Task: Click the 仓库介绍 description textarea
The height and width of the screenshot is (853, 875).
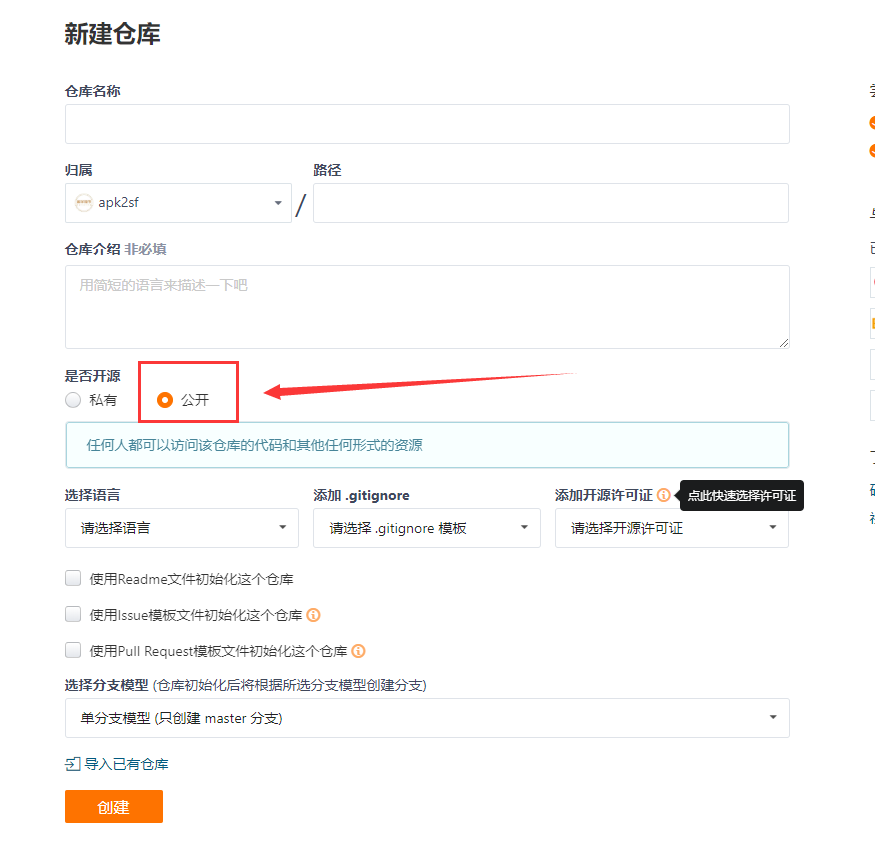Action: [427, 307]
